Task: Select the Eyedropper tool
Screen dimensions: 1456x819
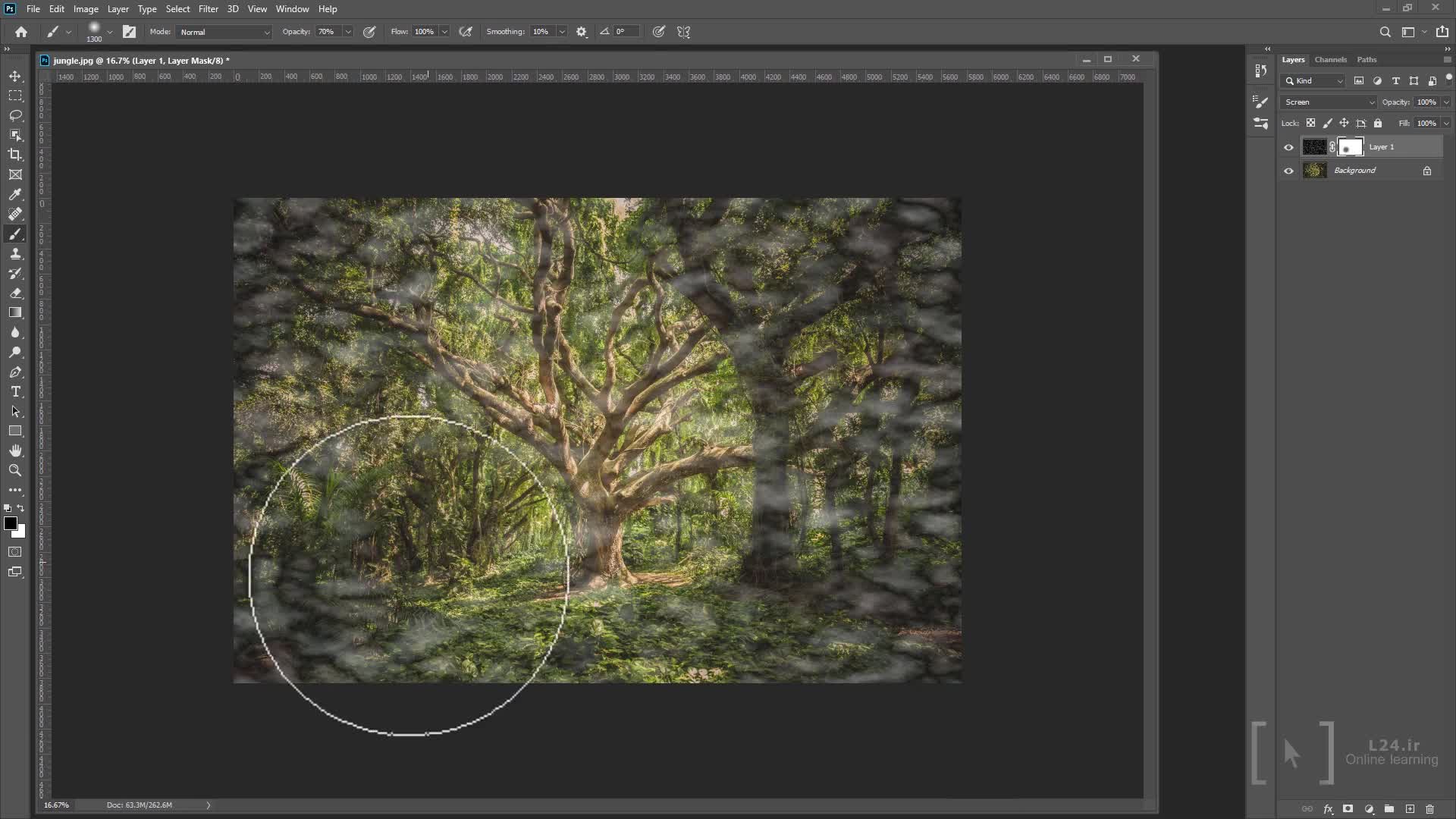Action: click(15, 194)
